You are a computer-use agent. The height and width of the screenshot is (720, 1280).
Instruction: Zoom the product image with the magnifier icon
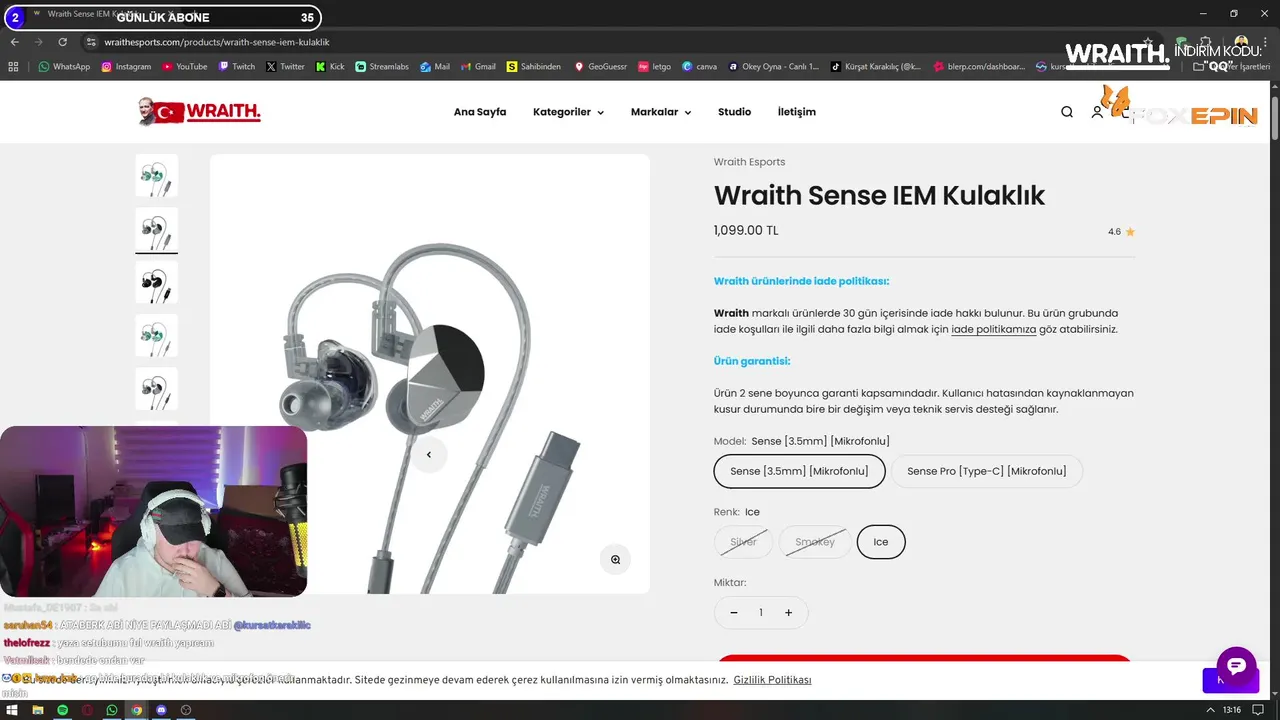tap(615, 560)
